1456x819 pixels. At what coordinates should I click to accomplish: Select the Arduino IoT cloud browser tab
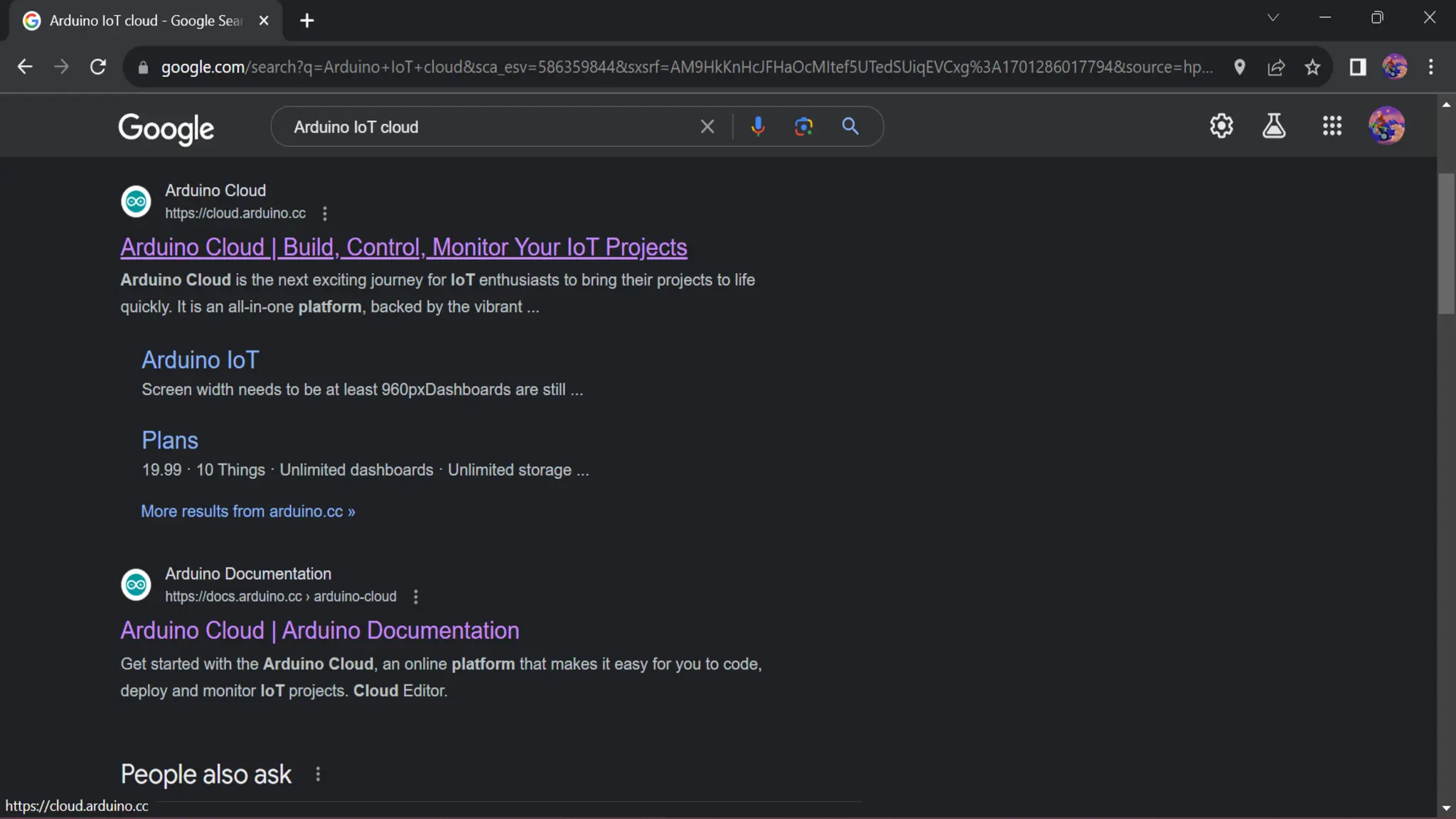(x=146, y=21)
